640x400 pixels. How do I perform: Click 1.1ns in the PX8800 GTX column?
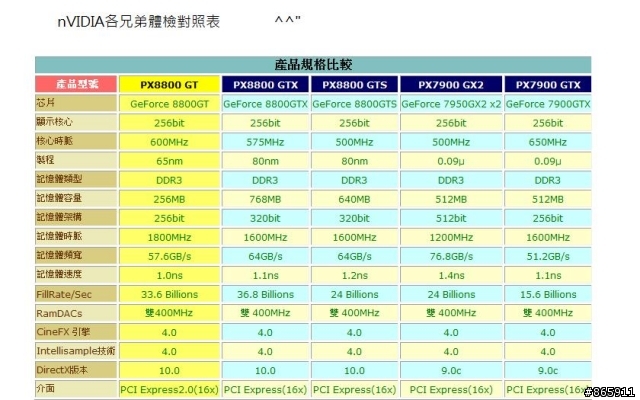[265, 276]
